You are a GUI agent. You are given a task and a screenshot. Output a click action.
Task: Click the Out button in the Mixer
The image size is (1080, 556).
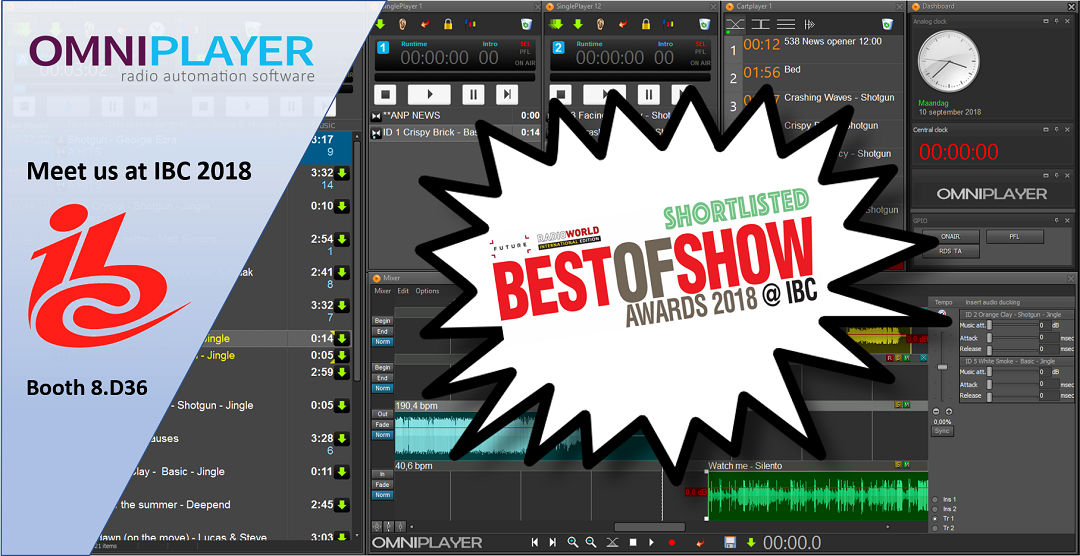pyautogui.click(x=381, y=413)
